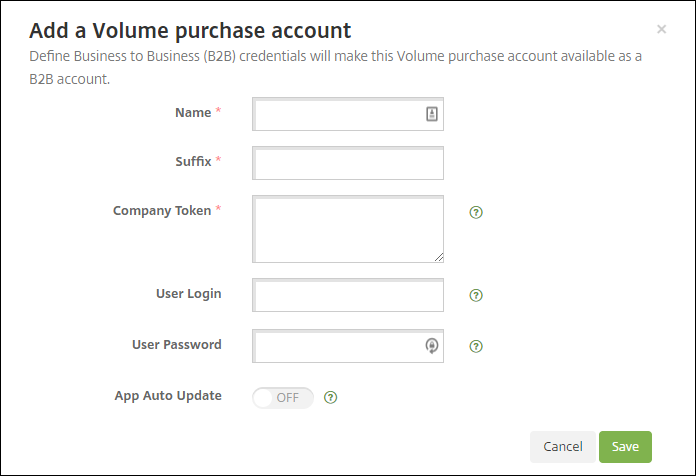Focus the User Login field

pos(347,295)
